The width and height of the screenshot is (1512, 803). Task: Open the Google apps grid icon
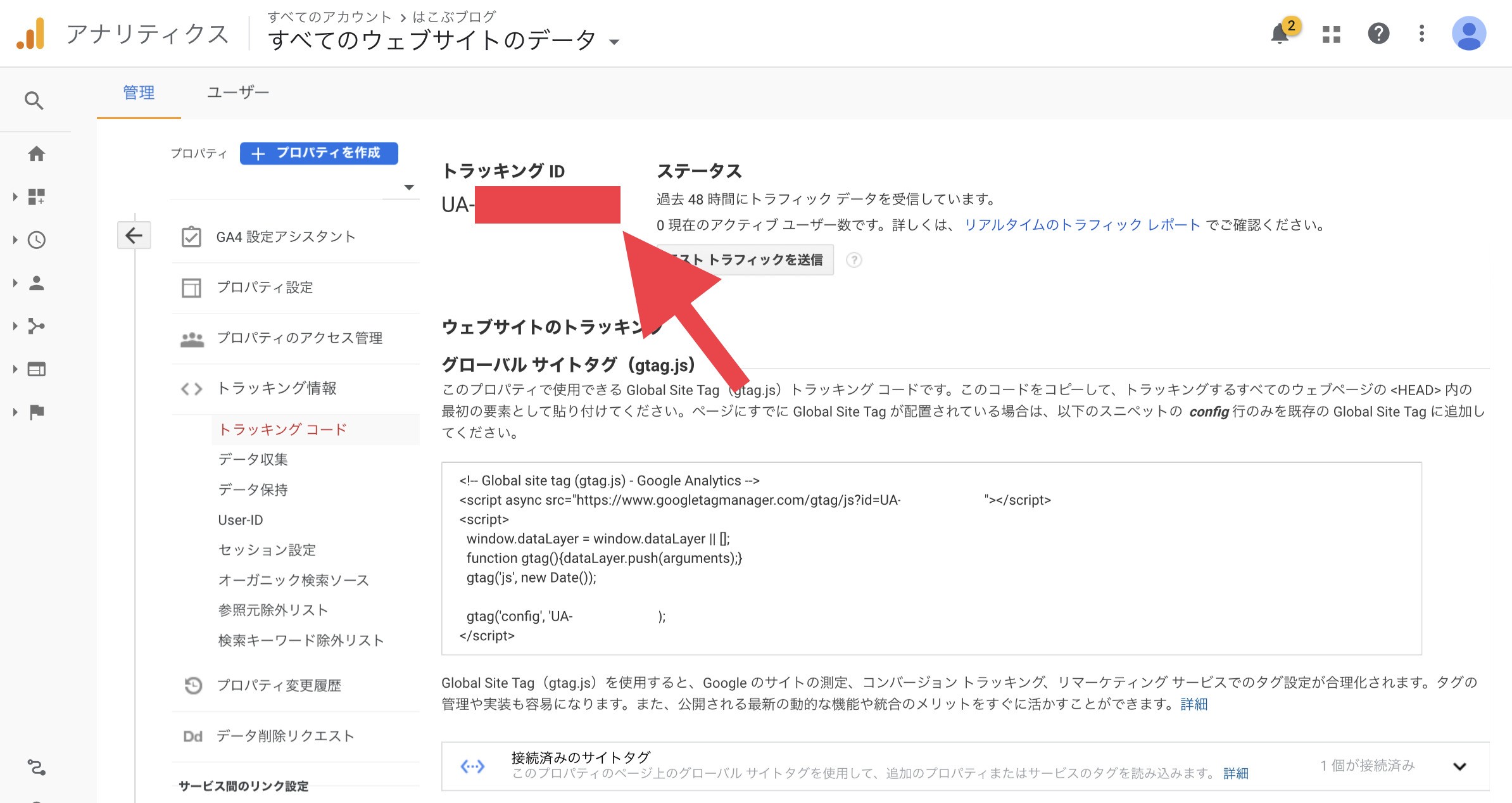pyautogui.click(x=1332, y=34)
